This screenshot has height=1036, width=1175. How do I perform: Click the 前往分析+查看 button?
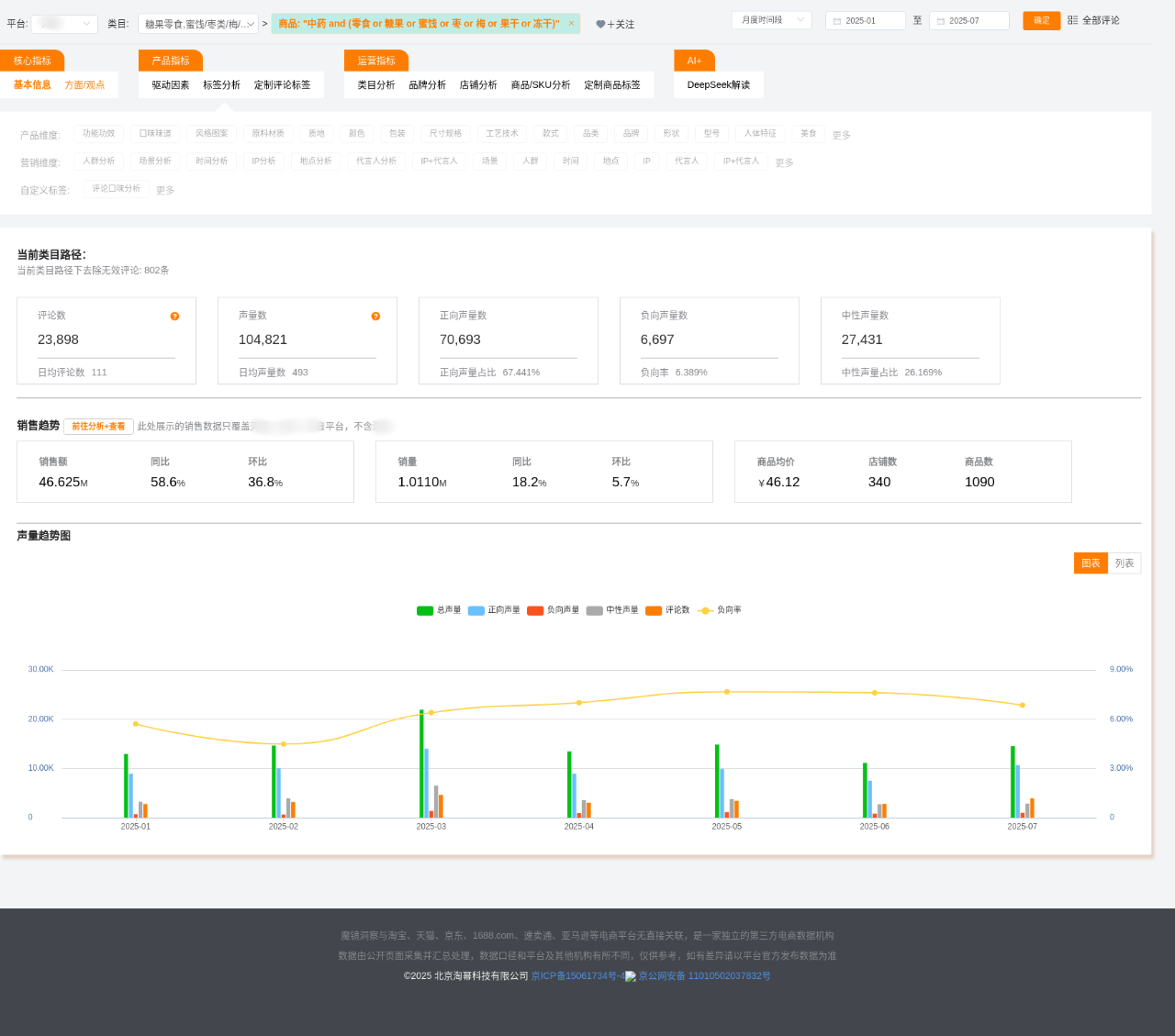tap(98, 427)
